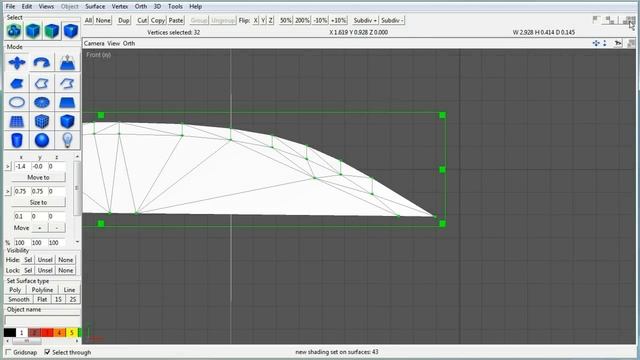
Task: Create a Sphere shape
Action: tap(42, 140)
